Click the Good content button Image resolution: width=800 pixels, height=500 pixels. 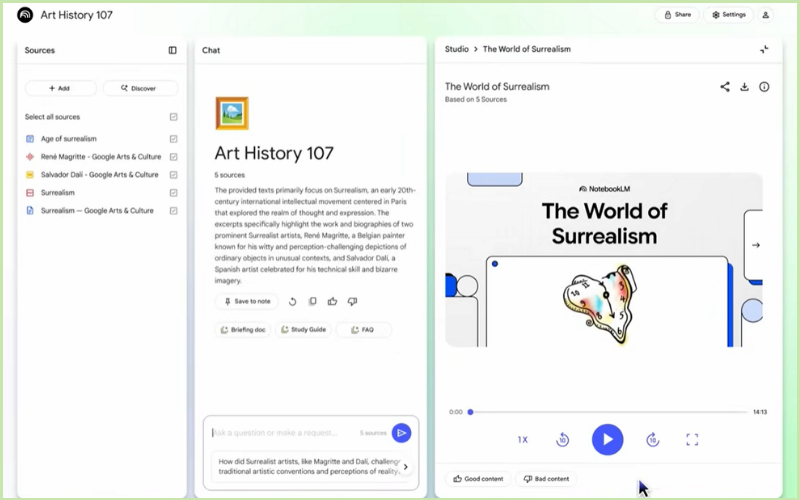tap(478, 479)
